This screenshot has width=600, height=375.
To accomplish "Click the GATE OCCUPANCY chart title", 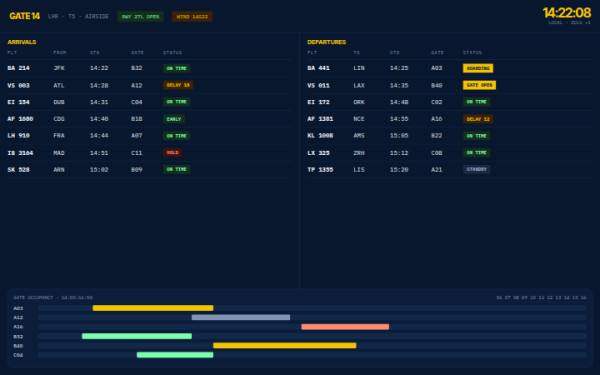I will click(x=53, y=298).
